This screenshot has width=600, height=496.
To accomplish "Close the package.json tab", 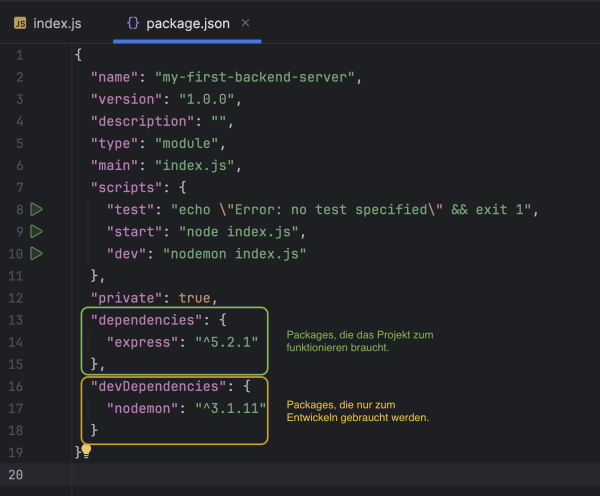I will pyautogui.click(x=246, y=22).
